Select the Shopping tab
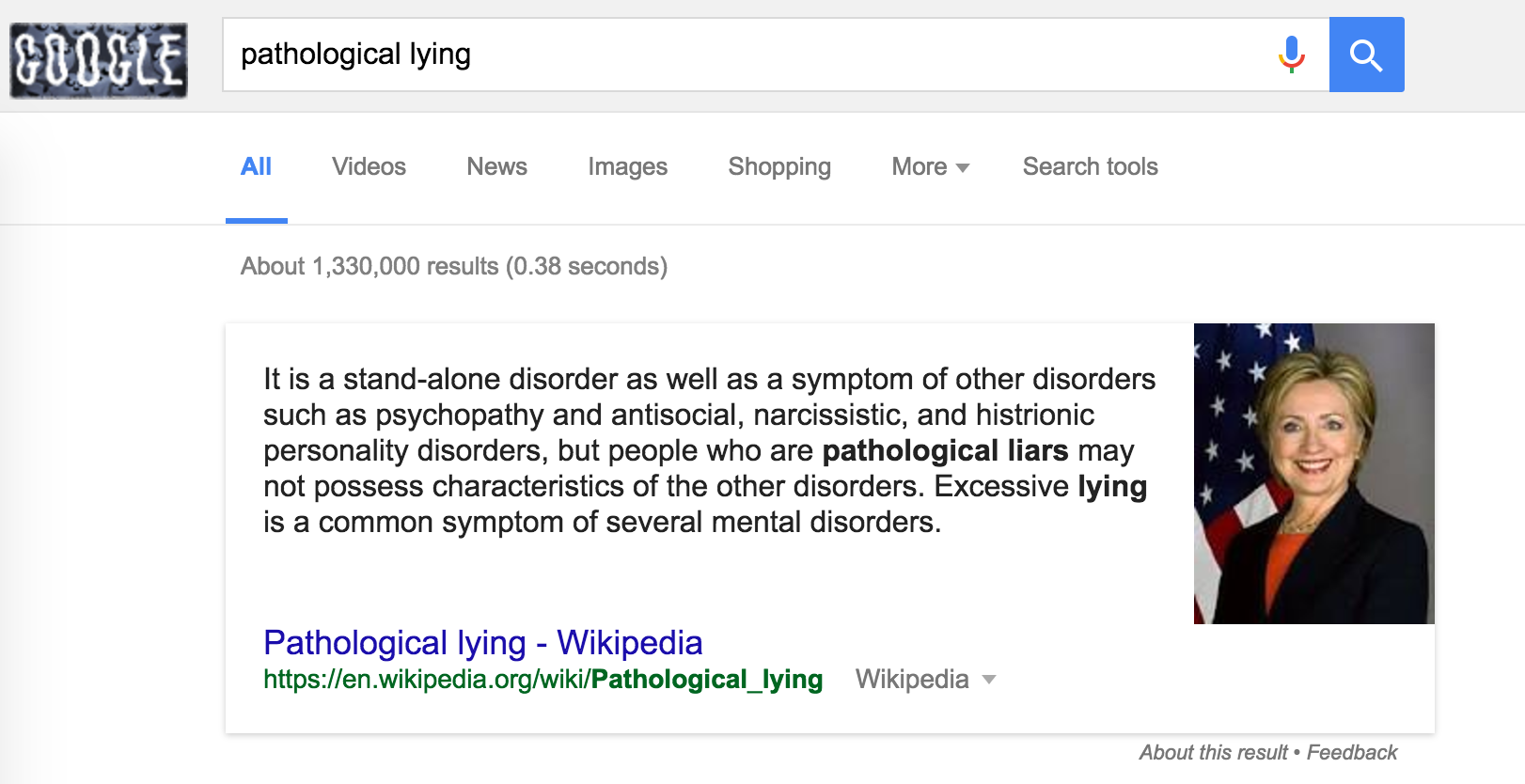 click(779, 166)
